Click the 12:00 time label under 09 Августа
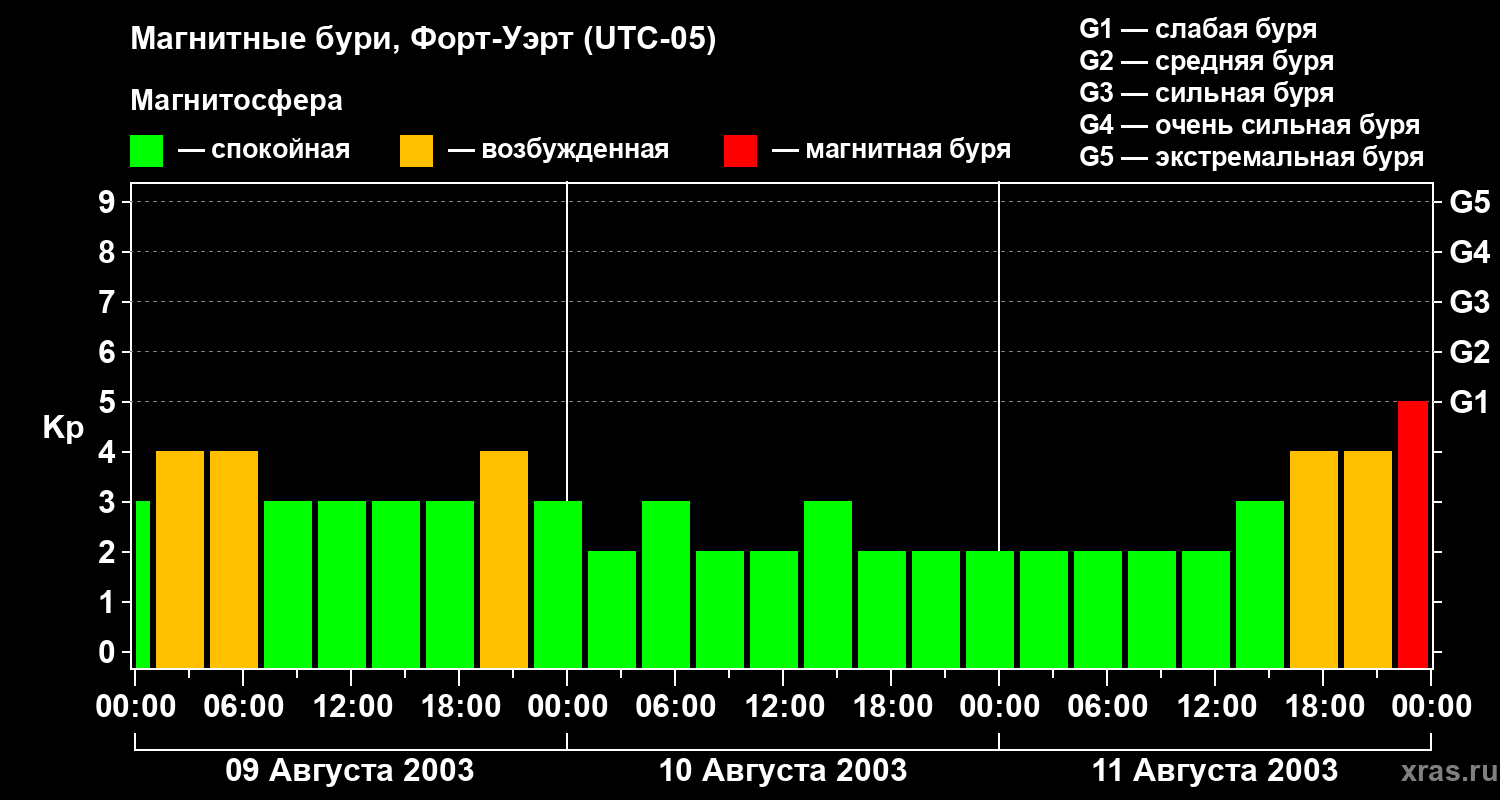 (x=351, y=707)
